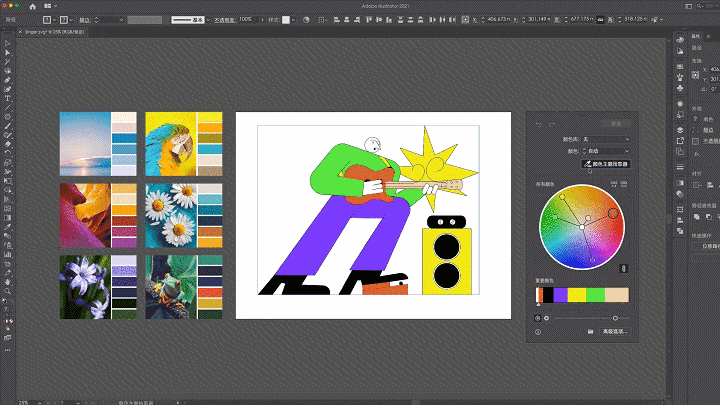Click the parrot photo palette thumbnail
The height and width of the screenshot is (405, 720).
click(x=171, y=141)
